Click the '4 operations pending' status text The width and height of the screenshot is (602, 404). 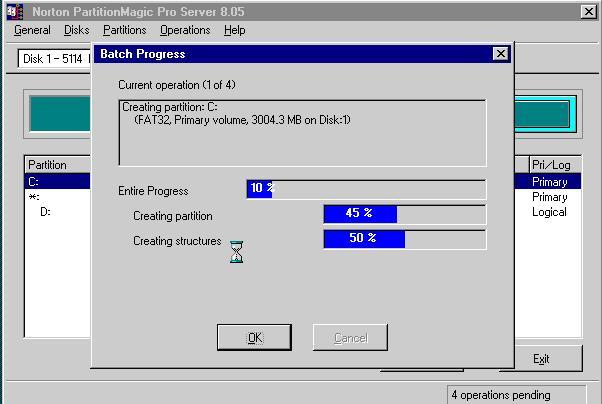click(501, 395)
